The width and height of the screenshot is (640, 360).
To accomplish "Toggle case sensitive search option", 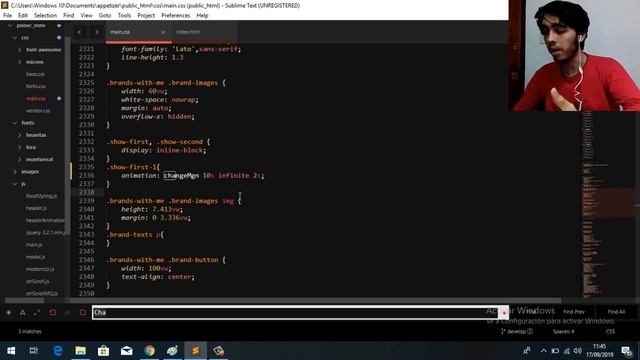I will (23, 313).
